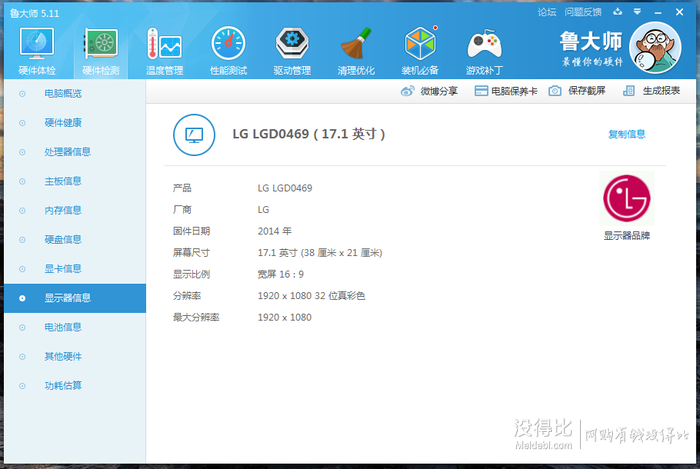This screenshot has height=469, width=700.
Task: Select 电池信息 in sidebar
Action: point(75,328)
